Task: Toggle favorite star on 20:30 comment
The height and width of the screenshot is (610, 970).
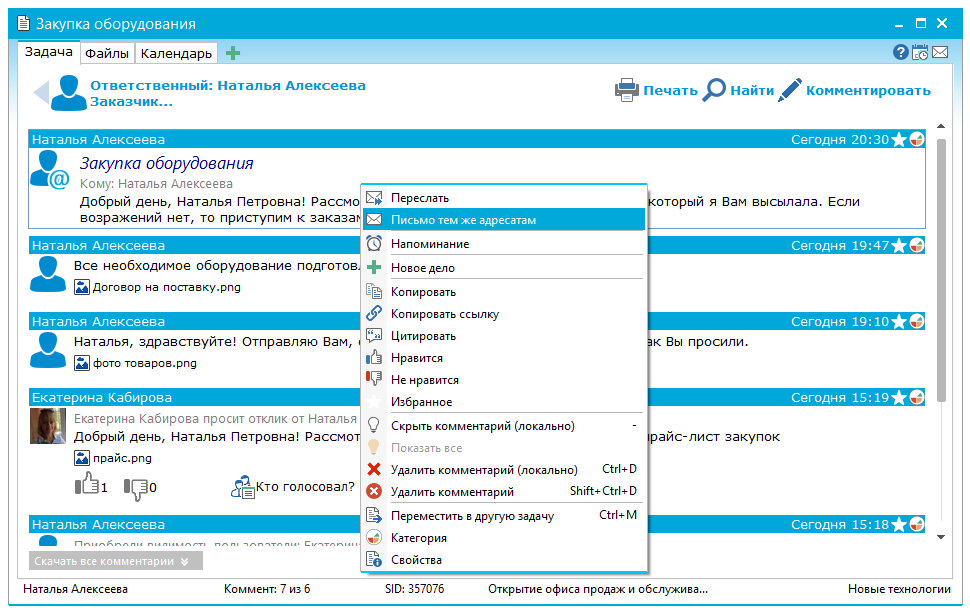Action: 899,140
